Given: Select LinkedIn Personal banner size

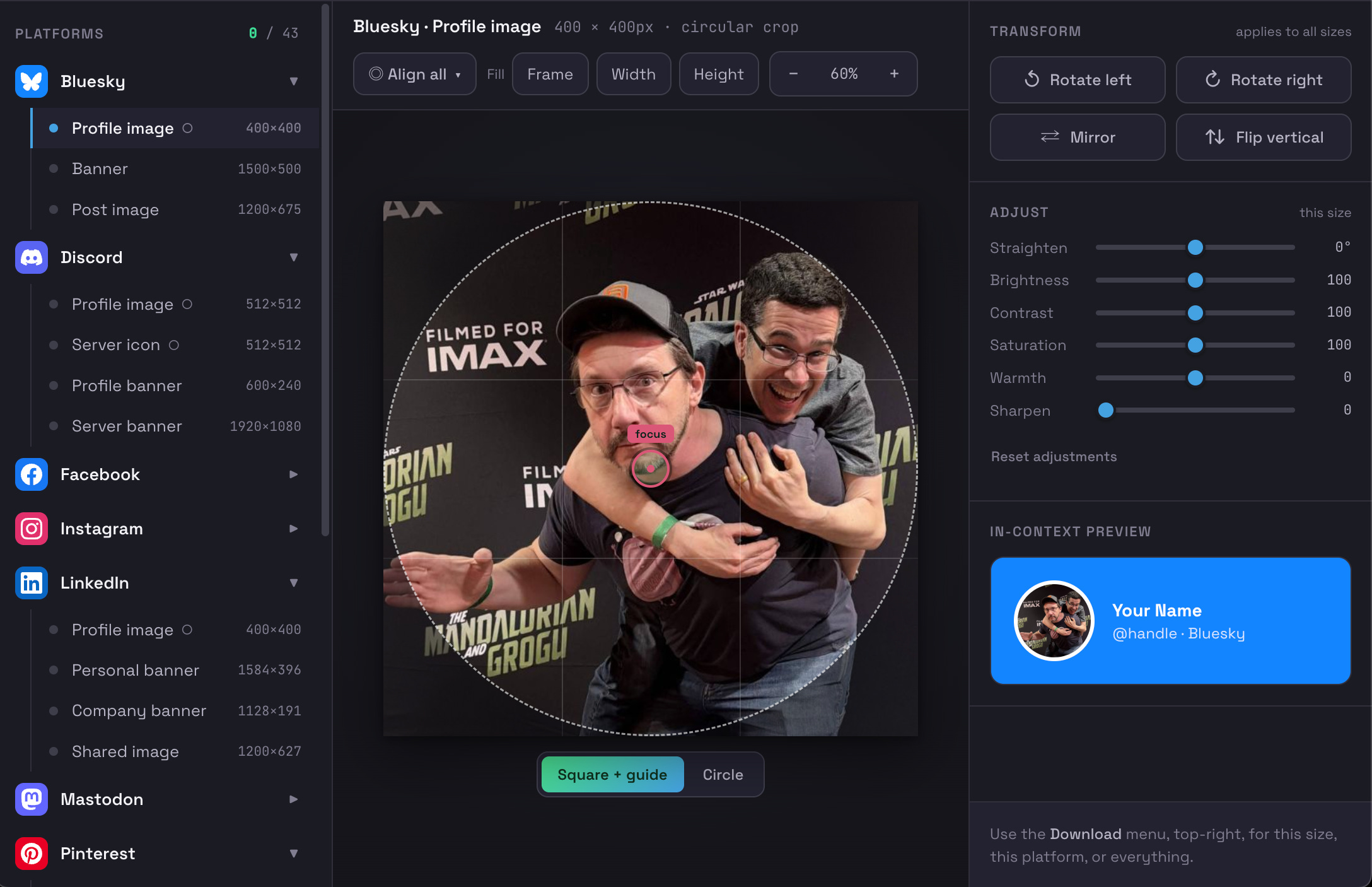Looking at the screenshot, I should (175, 670).
